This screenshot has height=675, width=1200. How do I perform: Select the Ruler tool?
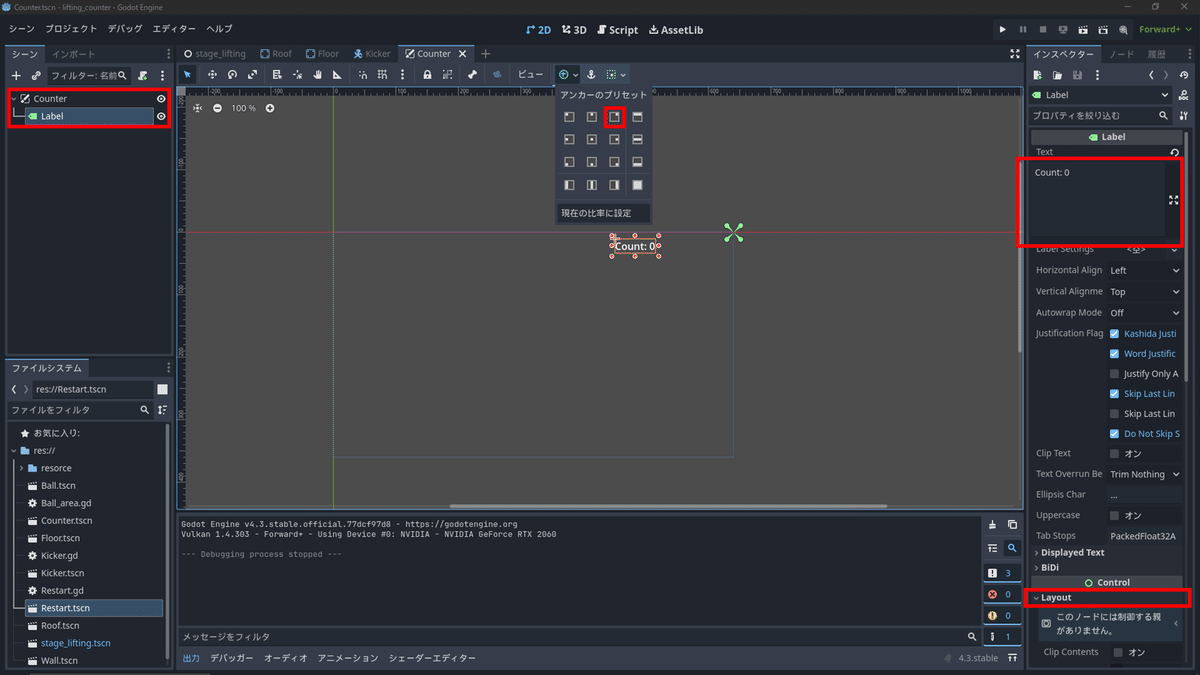[x=337, y=74]
